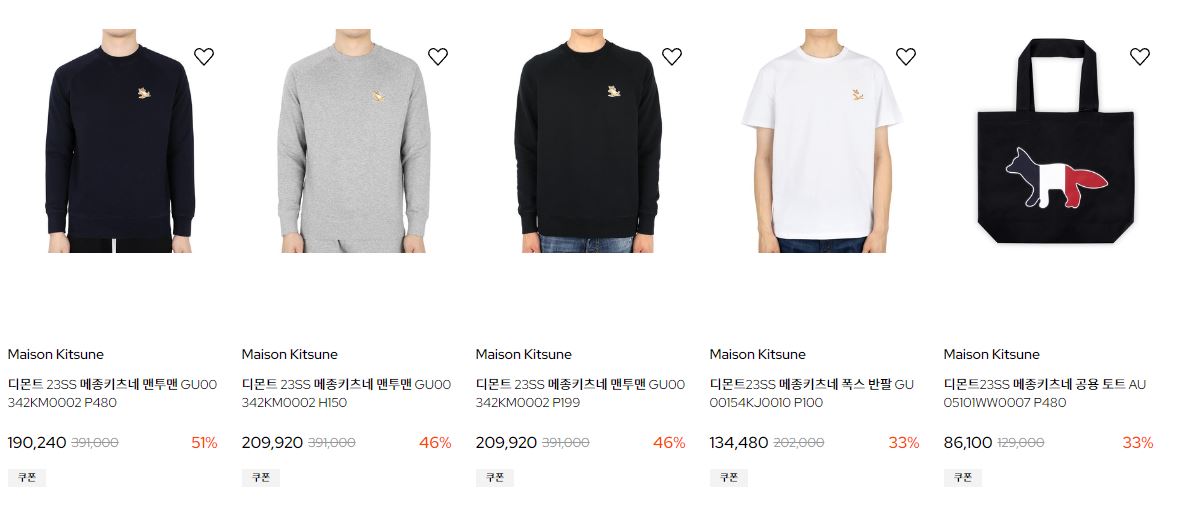Select white t-shirt product image

(x=822, y=141)
